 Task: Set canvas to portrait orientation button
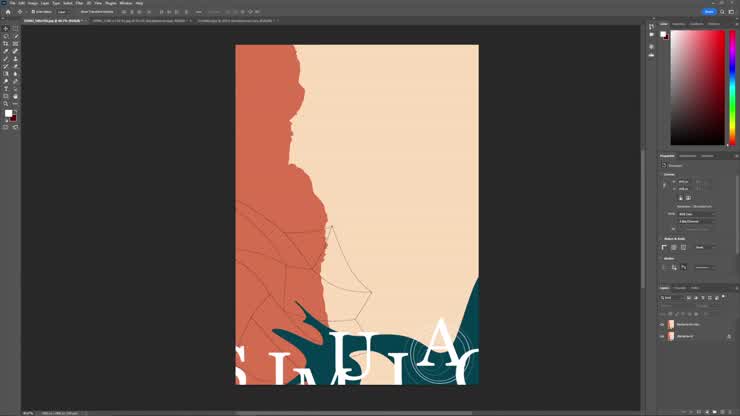click(681, 198)
